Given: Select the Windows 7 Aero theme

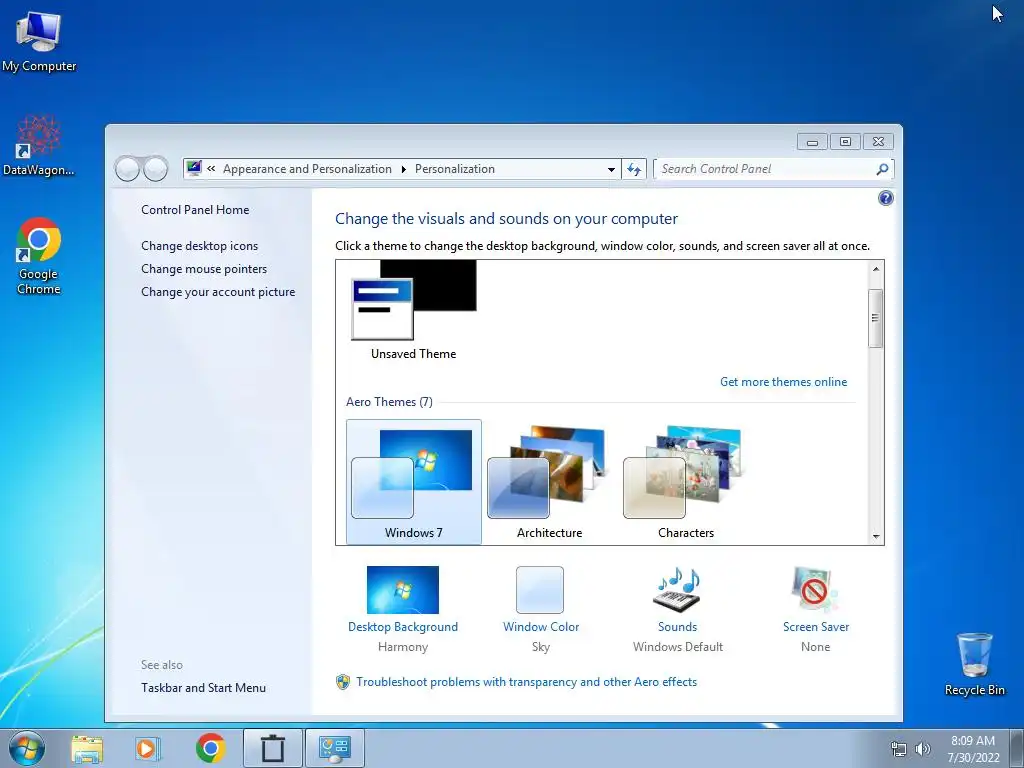Looking at the screenshot, I should [413, 481].
